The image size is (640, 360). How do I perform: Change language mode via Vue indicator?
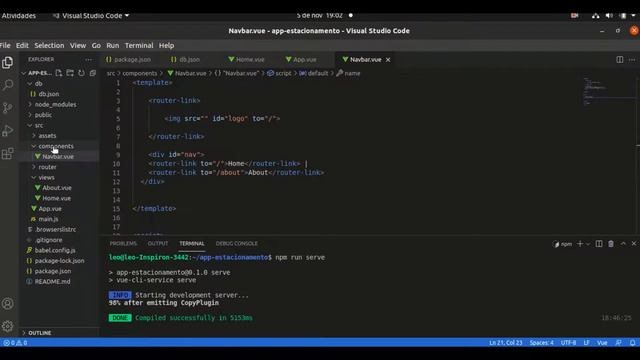click(602, 342)
